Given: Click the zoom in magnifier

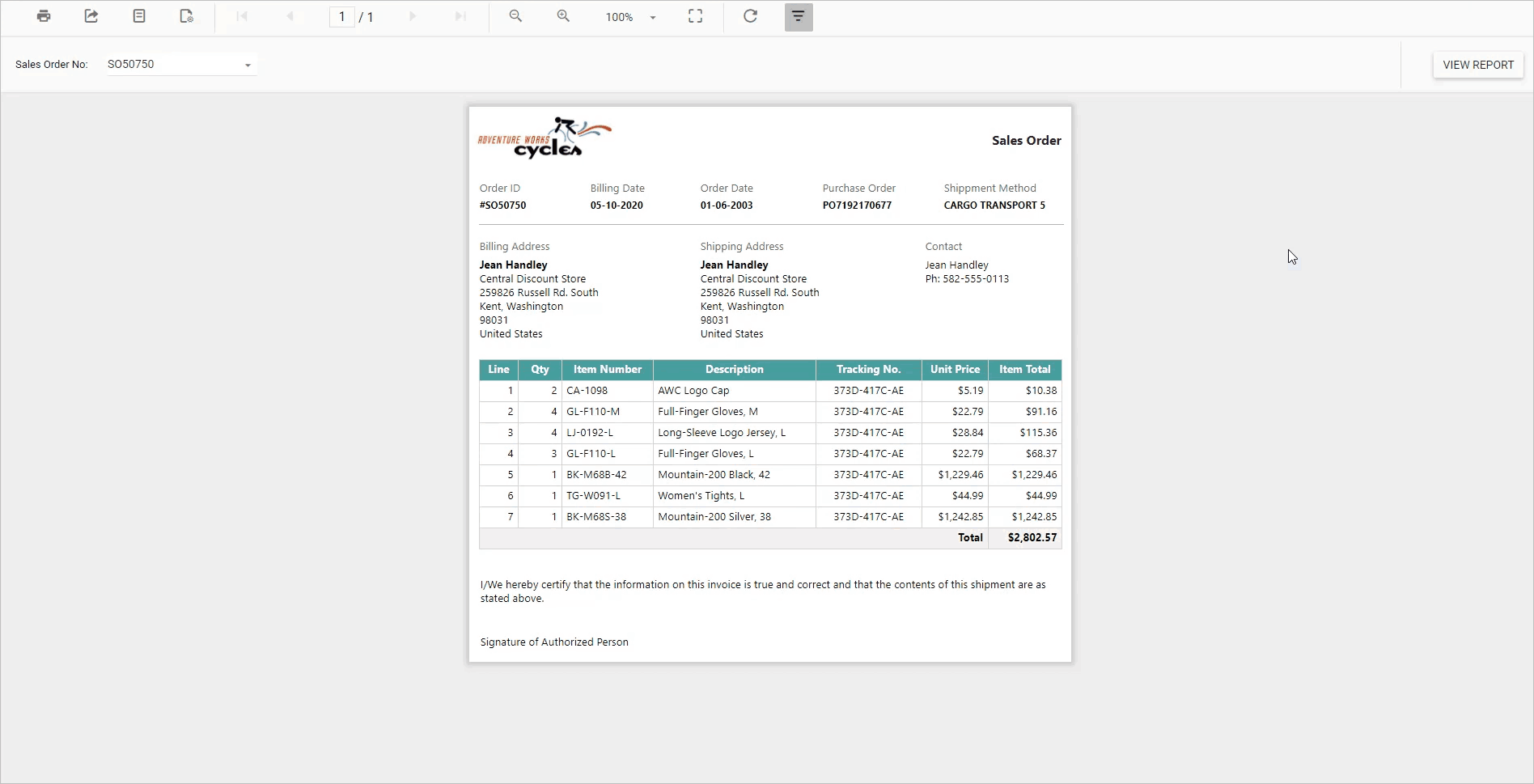Looking at the screenshot, I should (563, 16).
